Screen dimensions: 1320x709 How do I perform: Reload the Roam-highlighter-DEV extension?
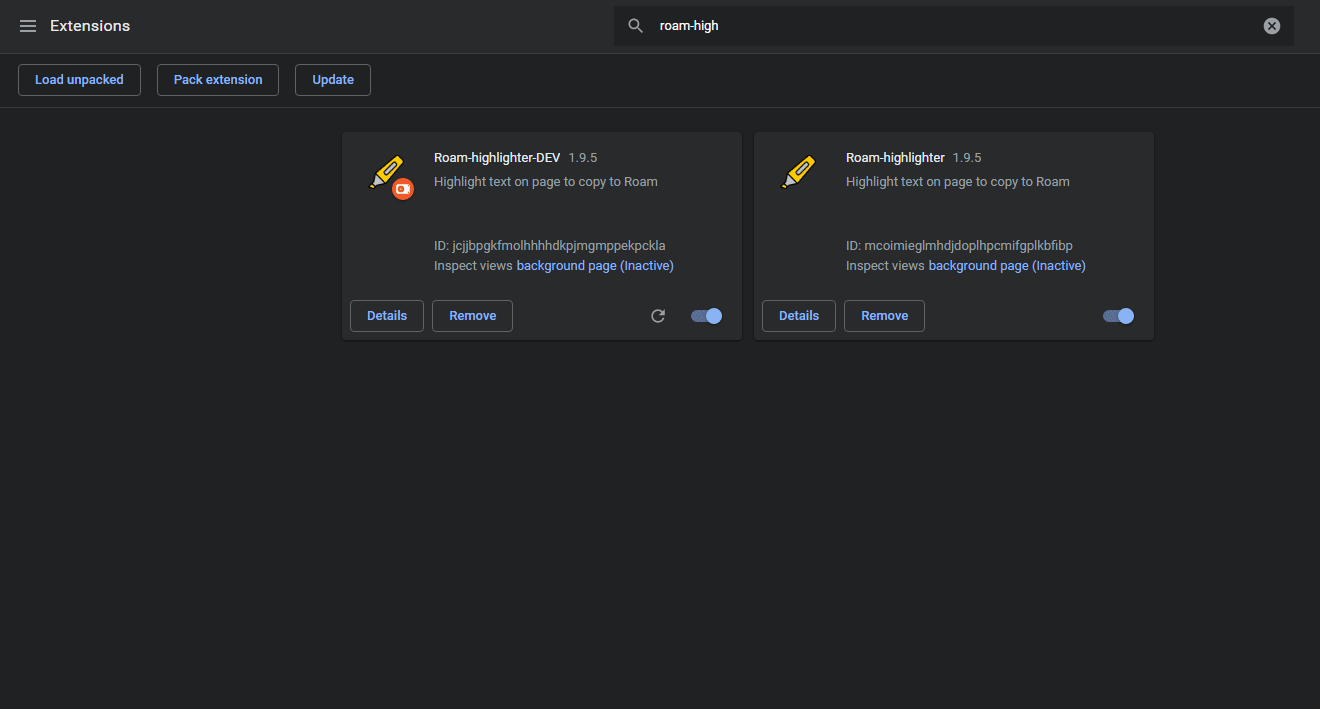coord(658,316)
